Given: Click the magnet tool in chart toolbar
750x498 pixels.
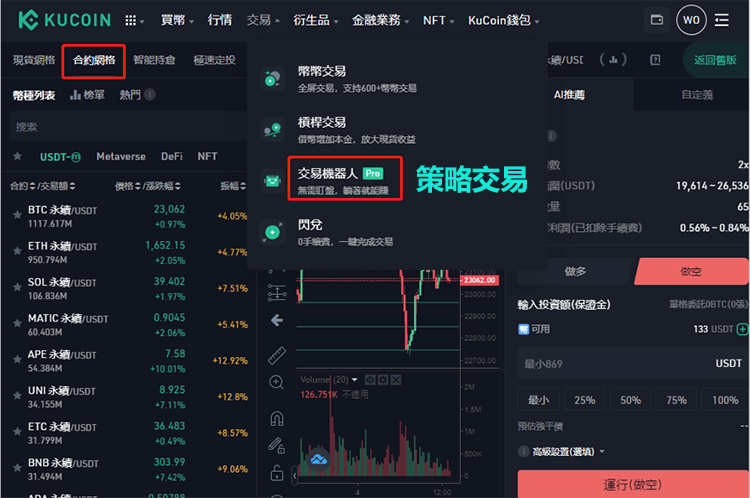Looking at the screenshot, I should click(277, 418).
